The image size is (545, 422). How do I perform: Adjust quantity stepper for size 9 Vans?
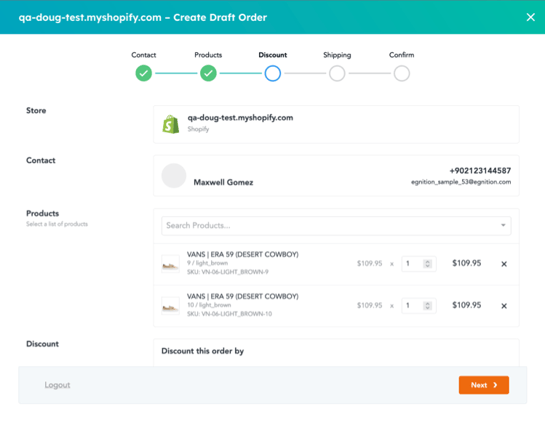pyautogui.click(x=428, y=264)
